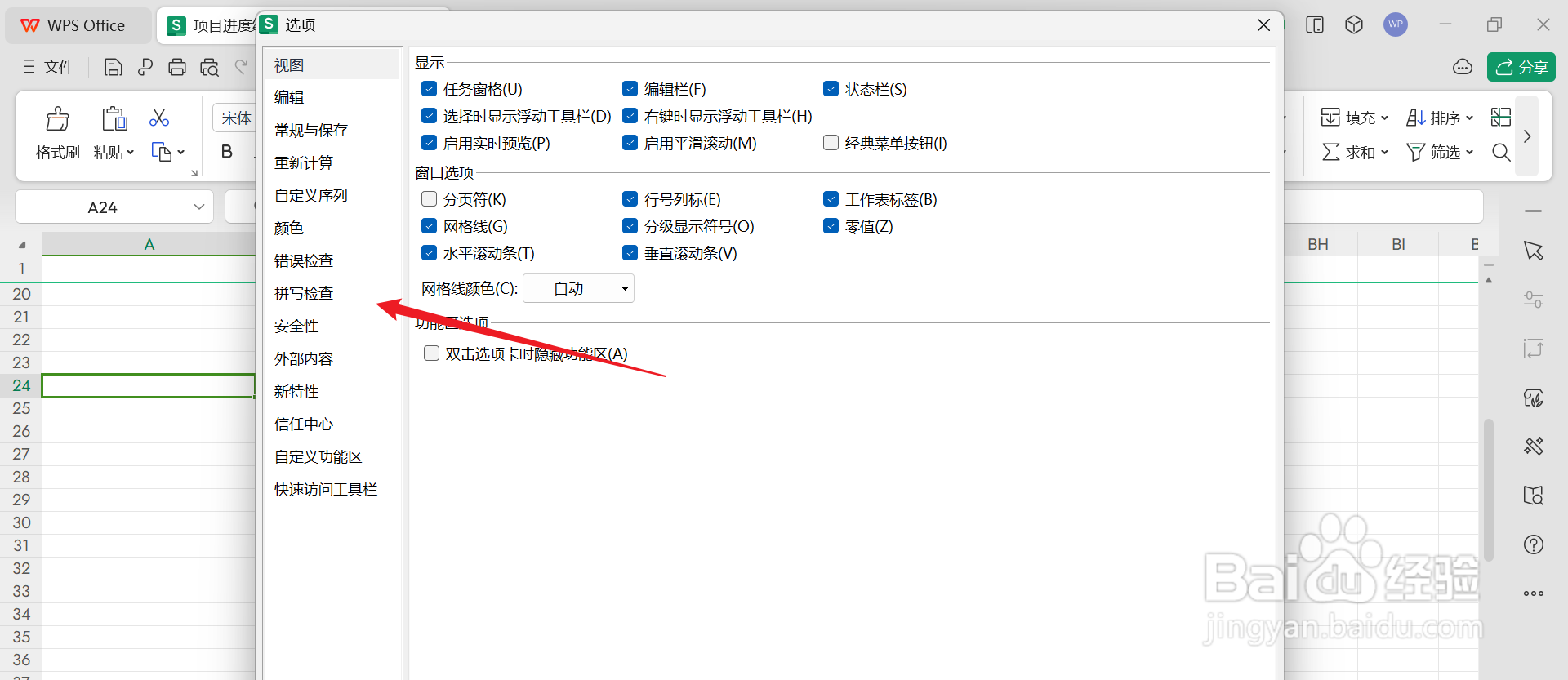This screenshot has height=680, width=1568.
Task: Select 编辑 in options sidebar
Action: pos(331,97)
